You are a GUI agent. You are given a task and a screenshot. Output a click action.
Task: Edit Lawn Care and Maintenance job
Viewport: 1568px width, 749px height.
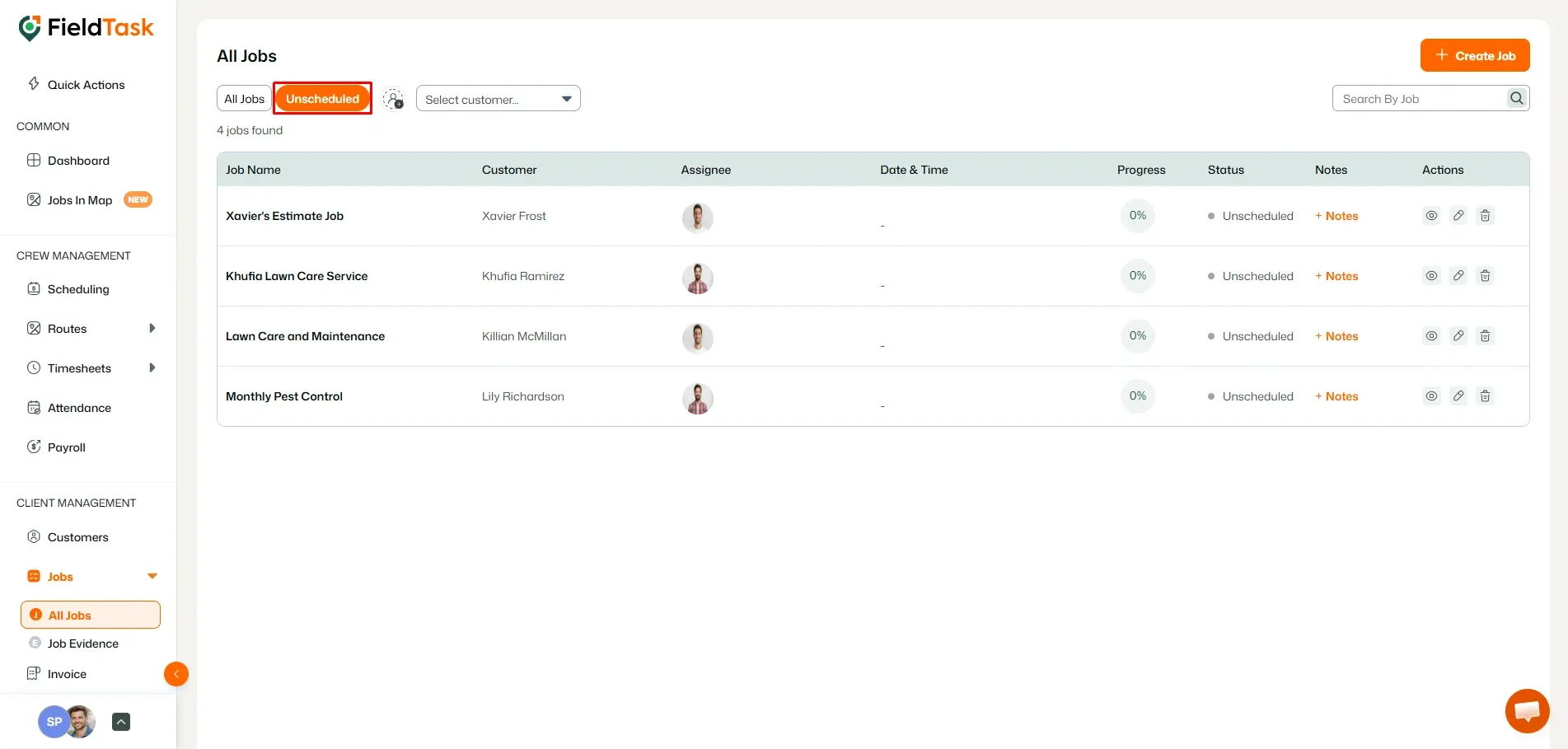click(x=1458, y=336)
